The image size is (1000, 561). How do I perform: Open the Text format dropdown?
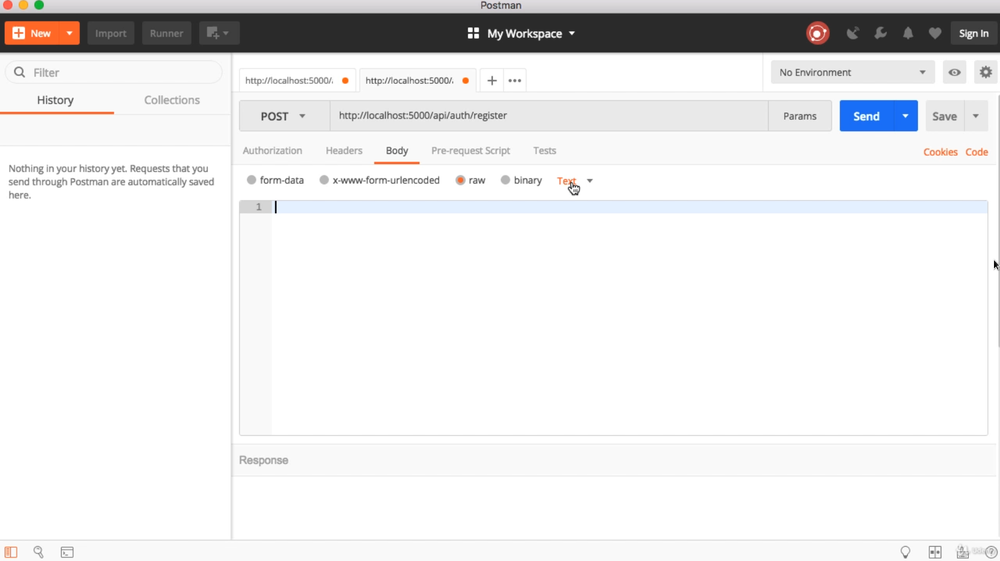[575, 181]
